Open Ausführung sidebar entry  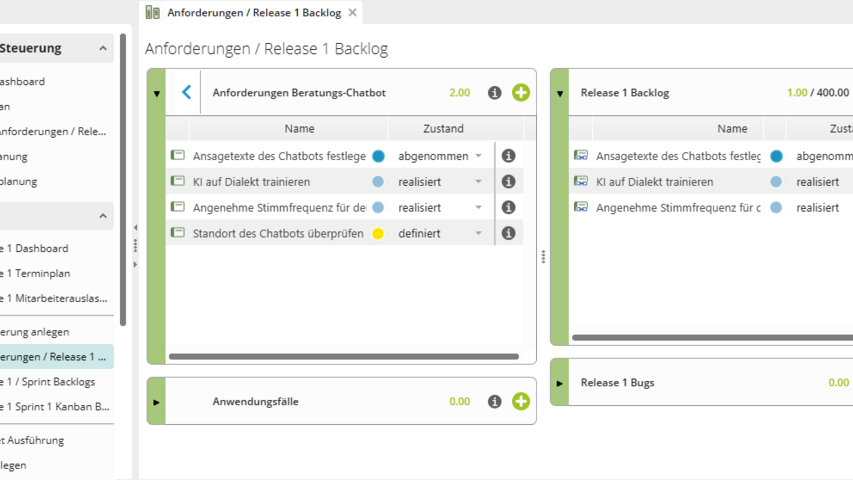[x=32, y=440]
